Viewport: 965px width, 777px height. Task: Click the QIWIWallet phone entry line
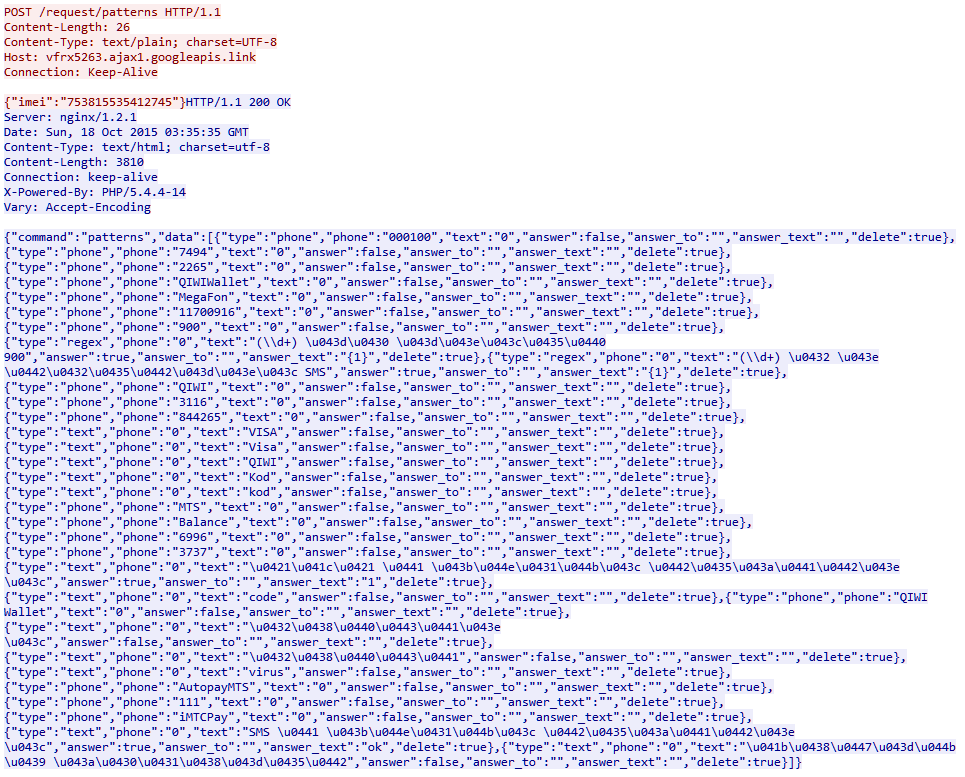click(x=388, y=282)
